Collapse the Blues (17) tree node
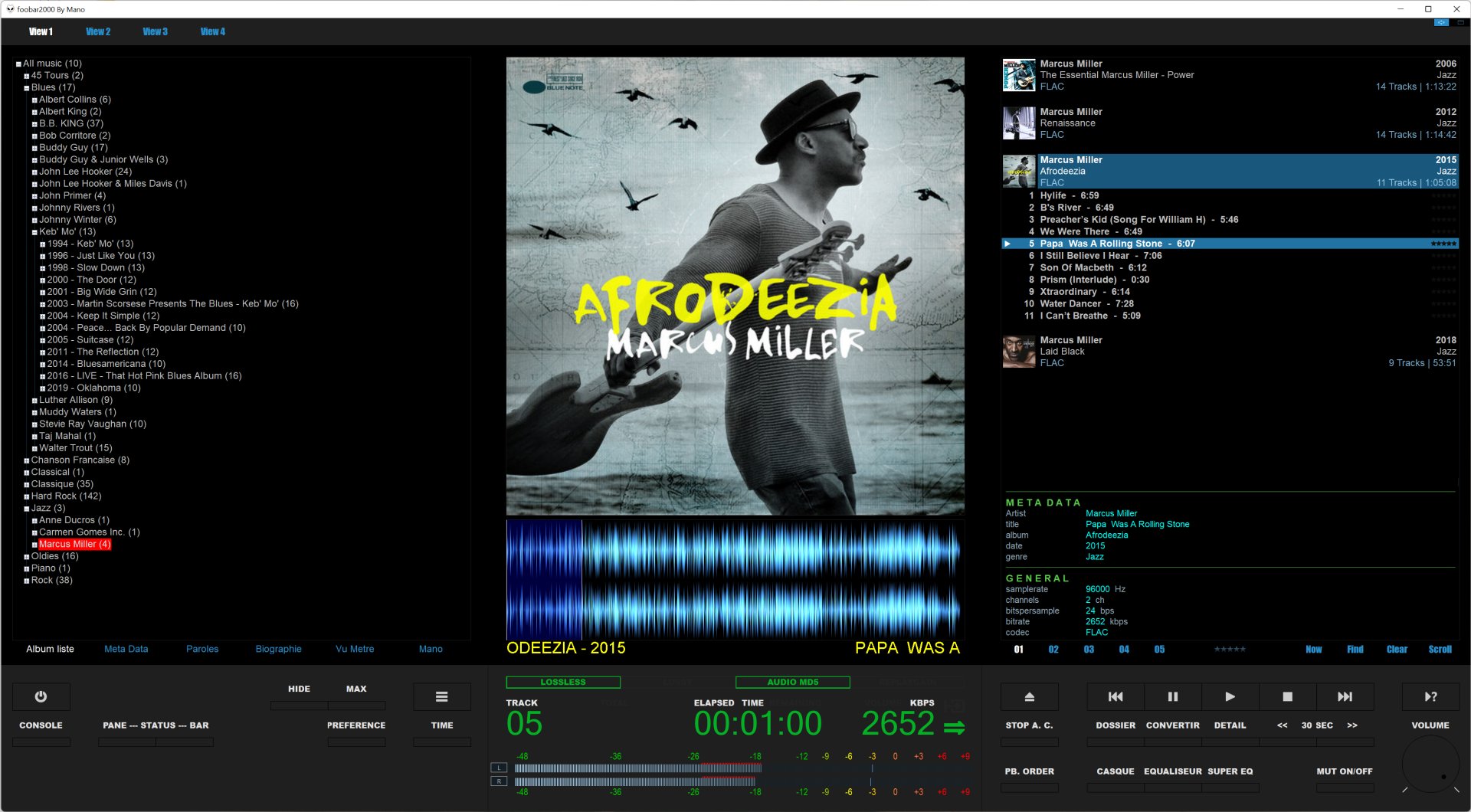1471x812 pixels. (27, 88)
